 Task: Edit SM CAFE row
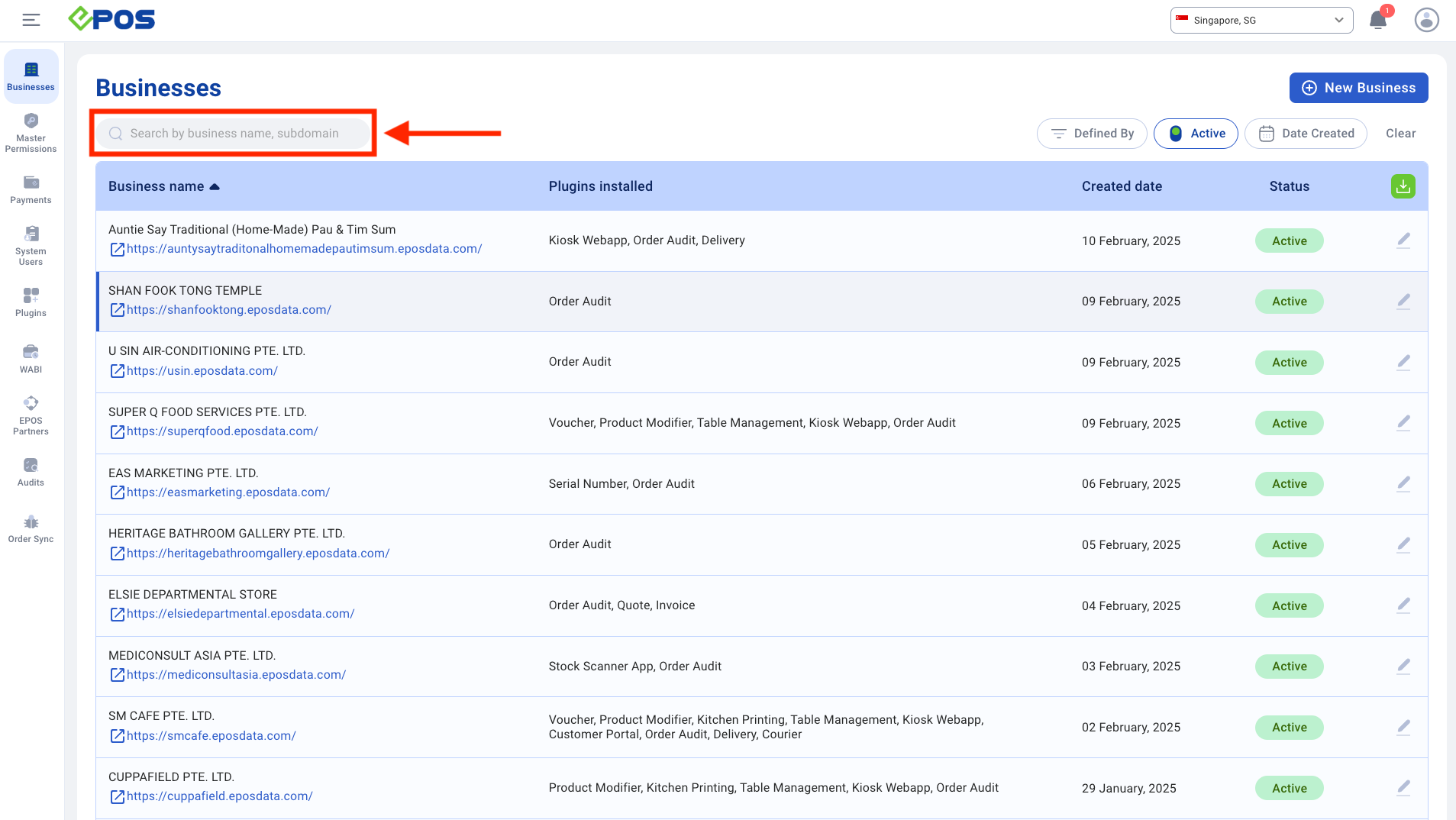[1403, 728]
